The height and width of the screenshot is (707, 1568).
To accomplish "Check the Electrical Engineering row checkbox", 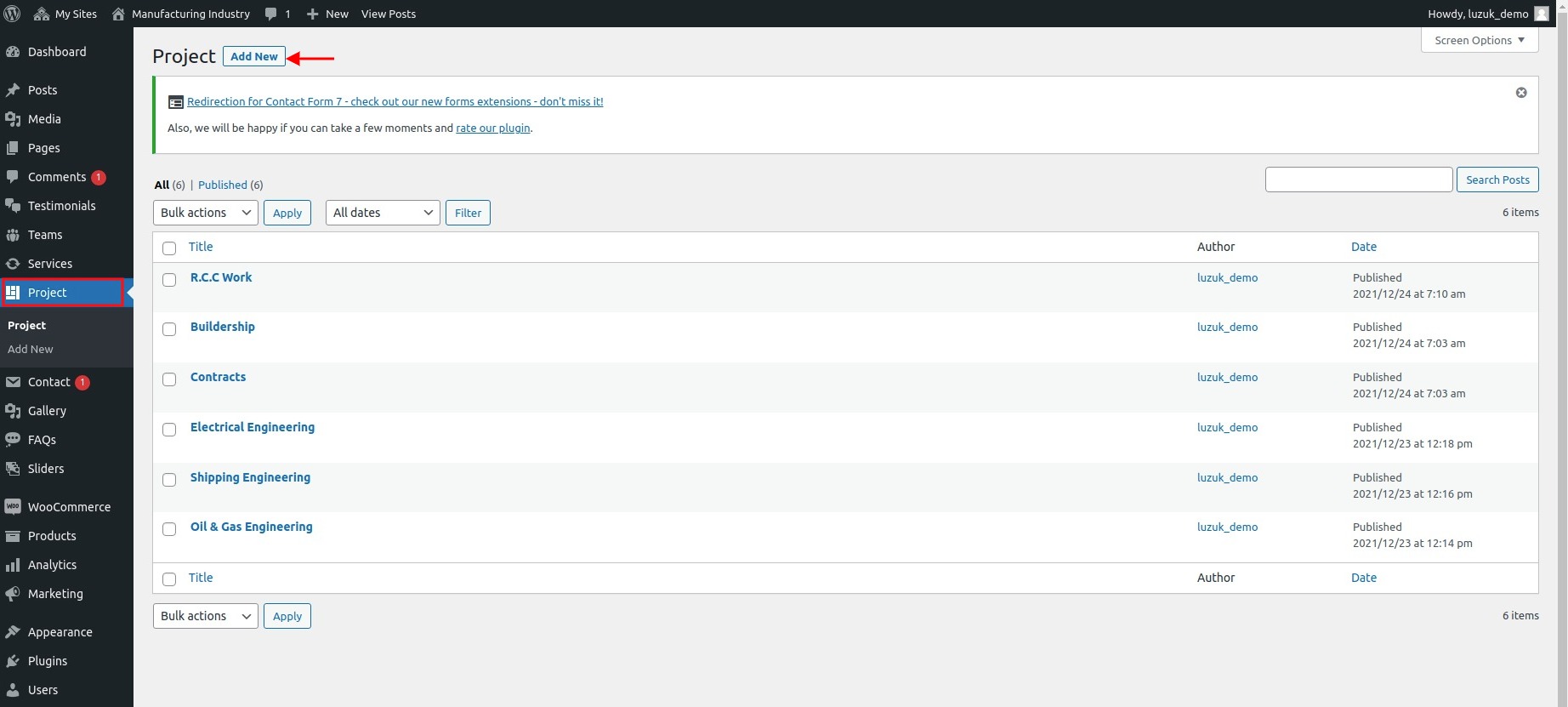I will (169, 430).
